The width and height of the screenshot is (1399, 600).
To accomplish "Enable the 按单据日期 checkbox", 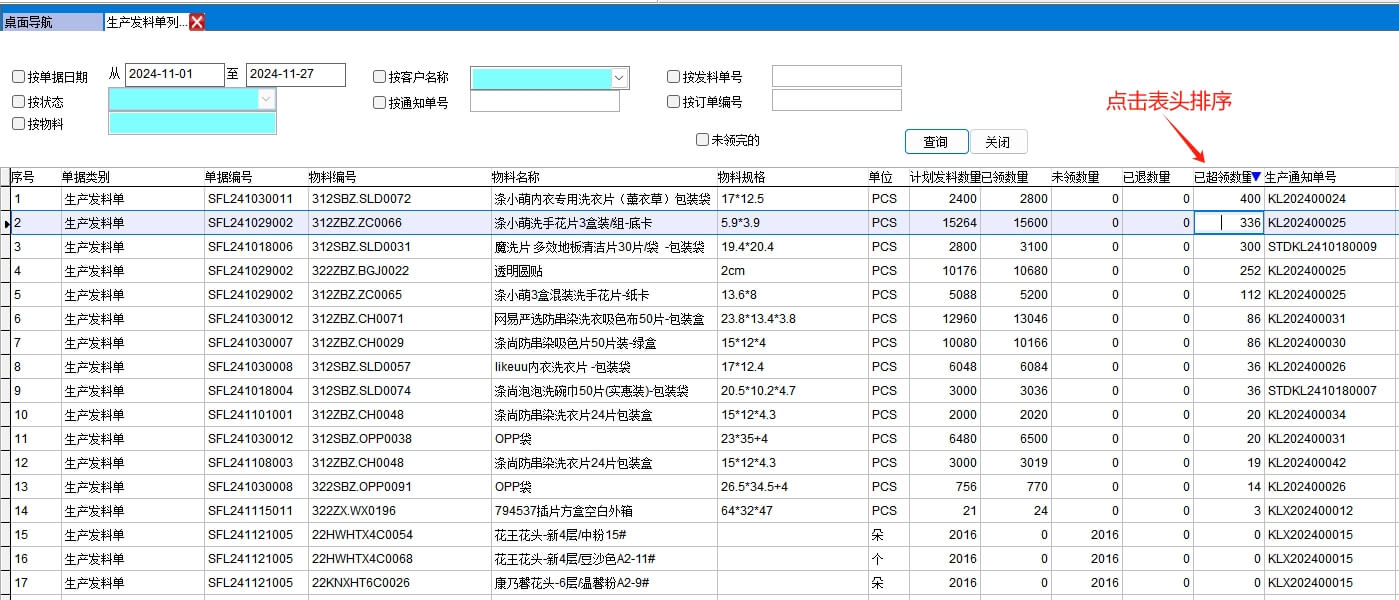I will pos(19,77).
